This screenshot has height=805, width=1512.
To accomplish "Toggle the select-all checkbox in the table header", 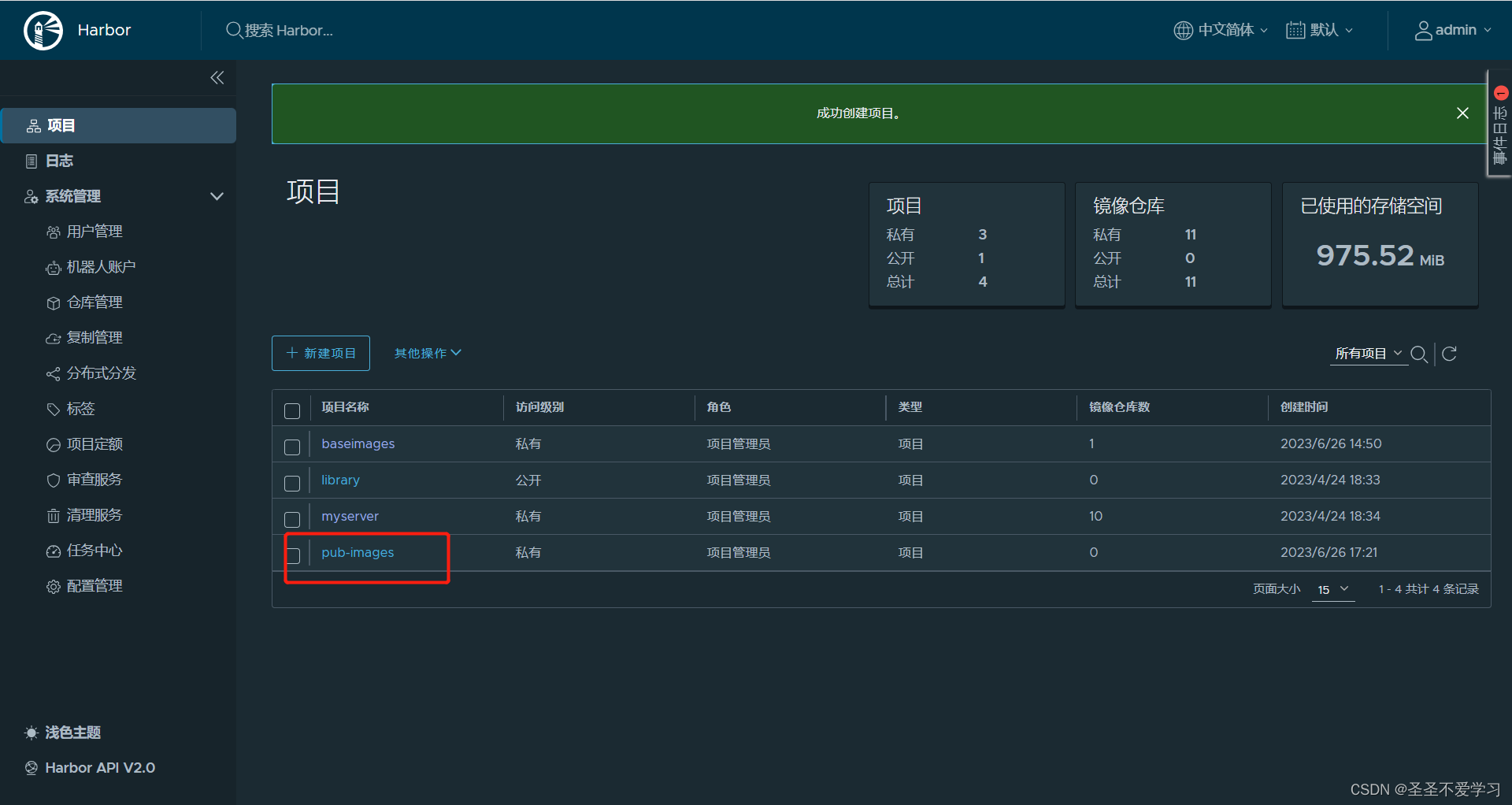I will (292, 410).
